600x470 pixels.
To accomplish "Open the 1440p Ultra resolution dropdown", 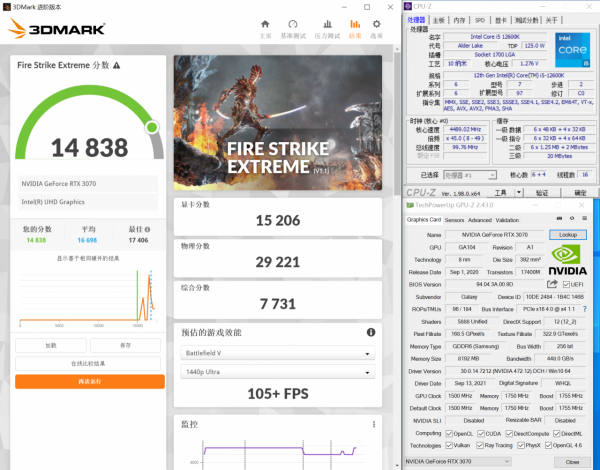I will pos(277,372).
